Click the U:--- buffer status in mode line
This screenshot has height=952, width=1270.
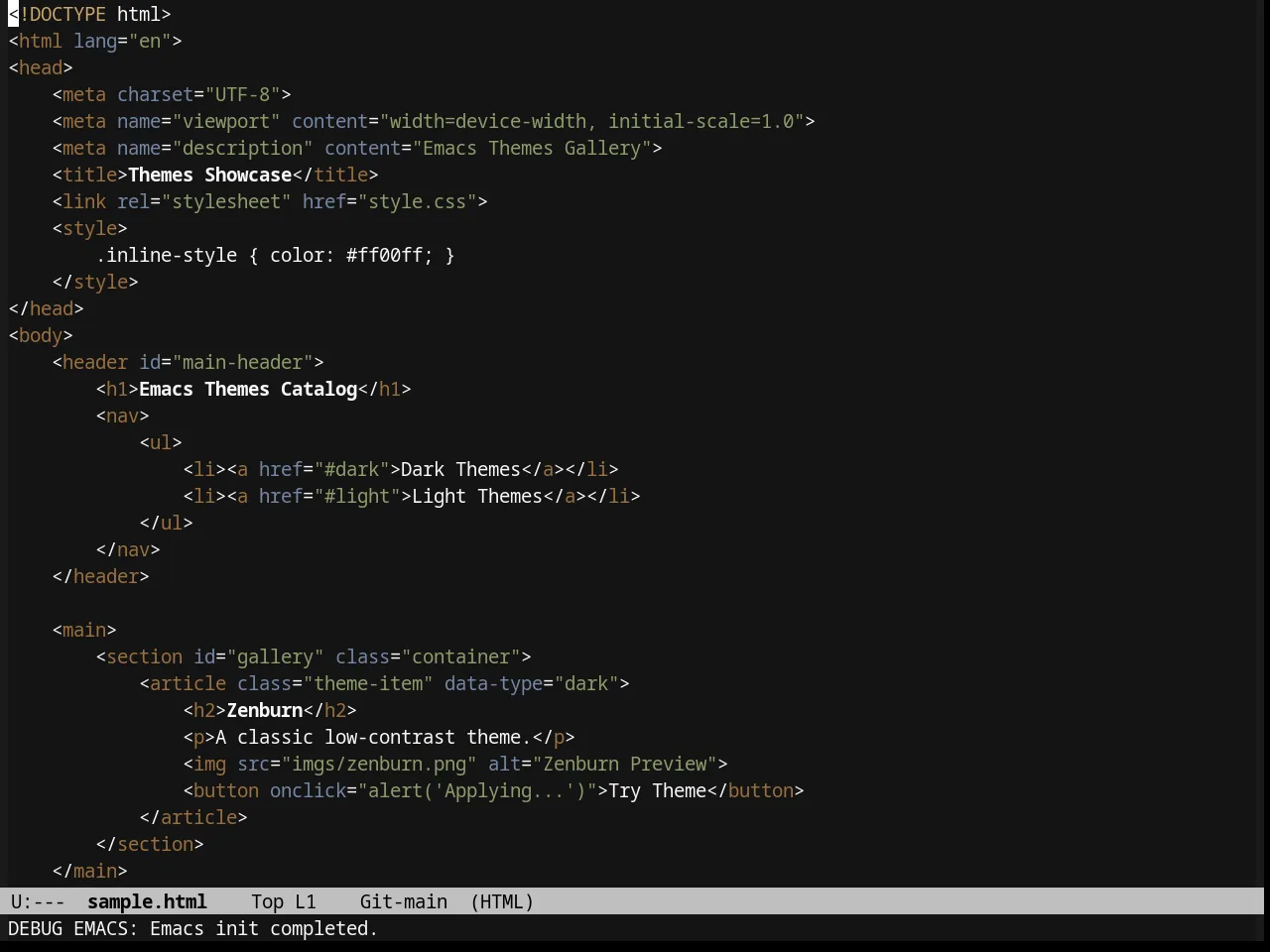point(38,901)
